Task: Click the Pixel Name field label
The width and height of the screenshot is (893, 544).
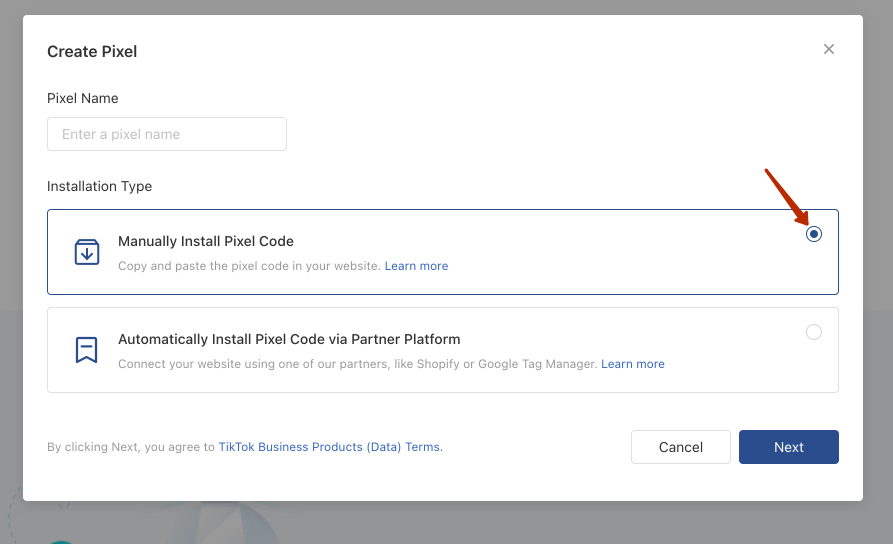Action: tap(83, 98)
